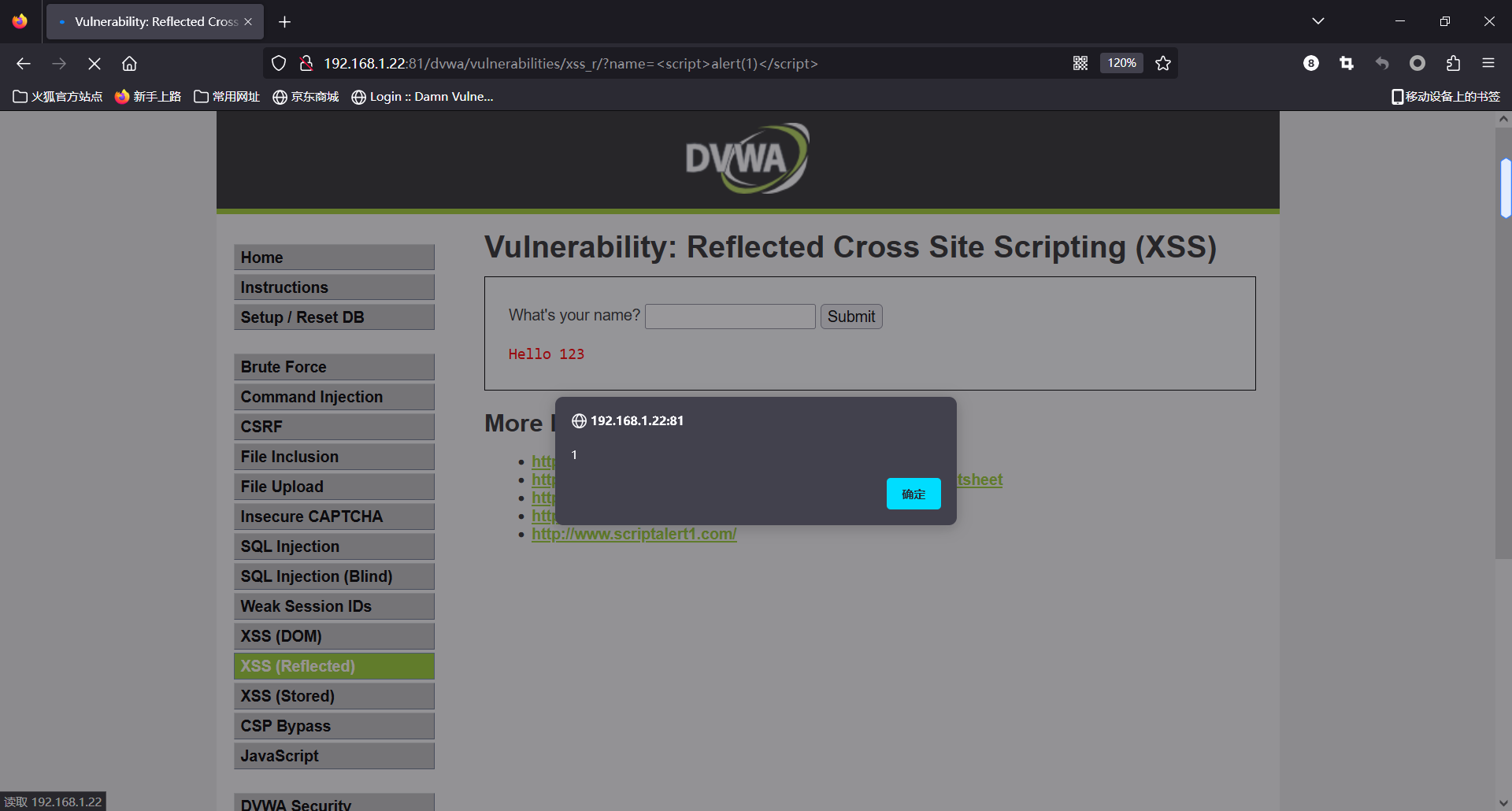Bookmark this page with the star icon
This screenshot has width=1512, height=811.
coord(1163,64)
